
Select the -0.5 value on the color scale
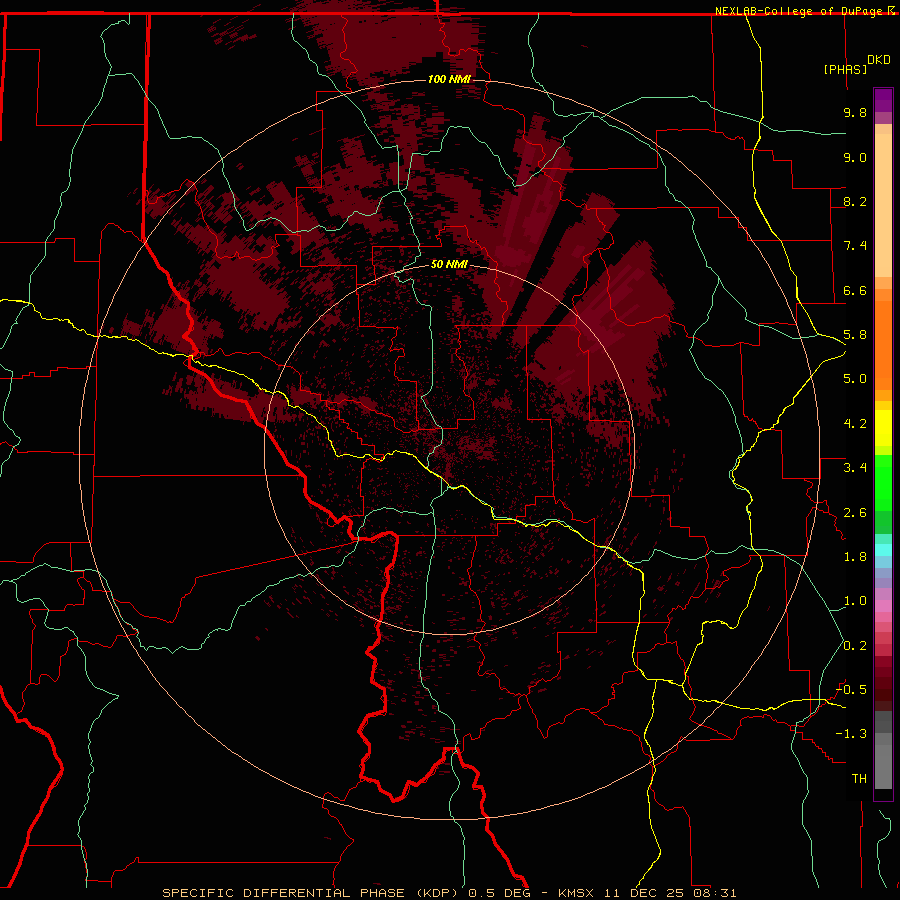coord(851,690)
